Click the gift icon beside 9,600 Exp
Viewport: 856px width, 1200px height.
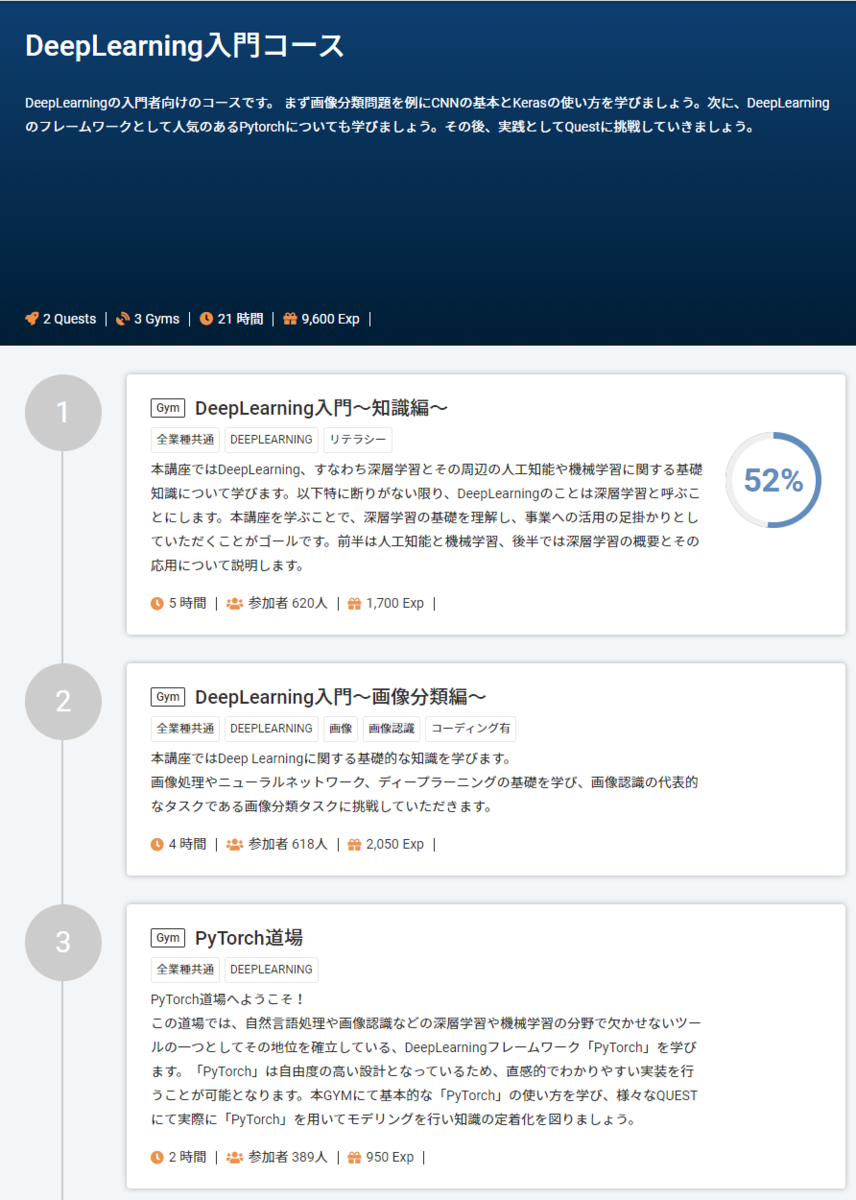pos(290,318)
